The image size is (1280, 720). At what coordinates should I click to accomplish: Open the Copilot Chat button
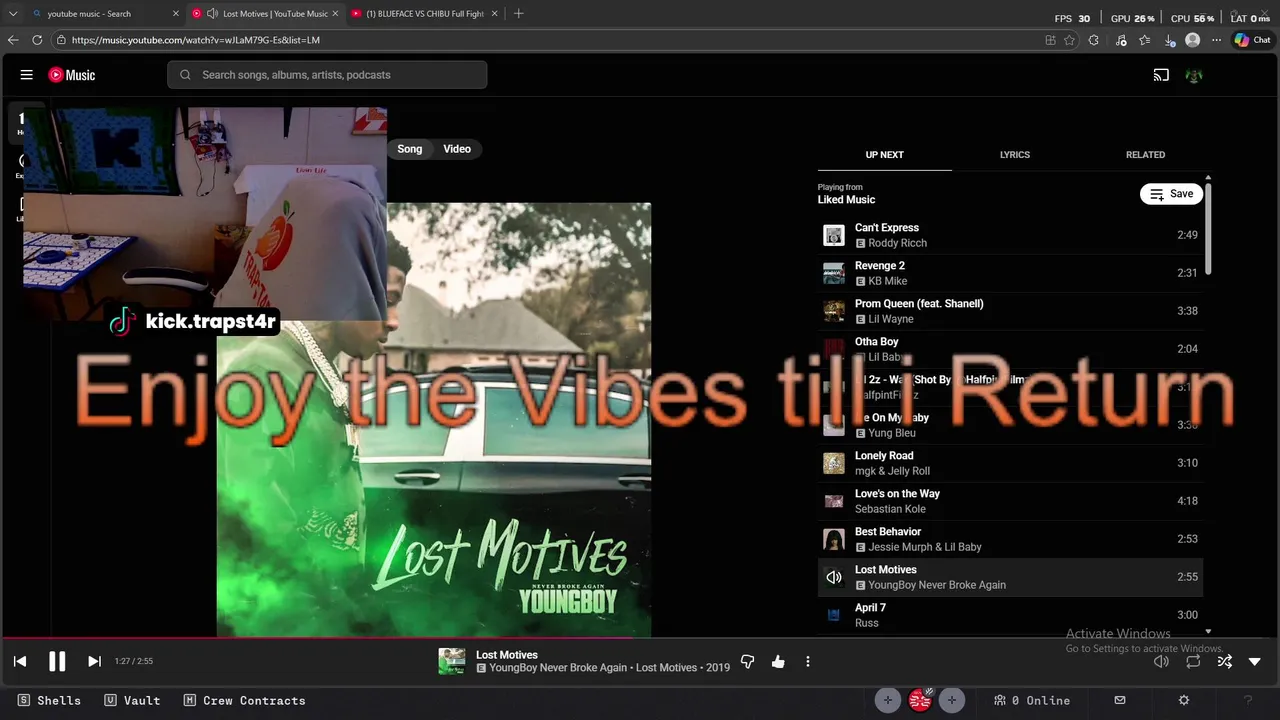pyautogui.click(x=1253, y=40)
